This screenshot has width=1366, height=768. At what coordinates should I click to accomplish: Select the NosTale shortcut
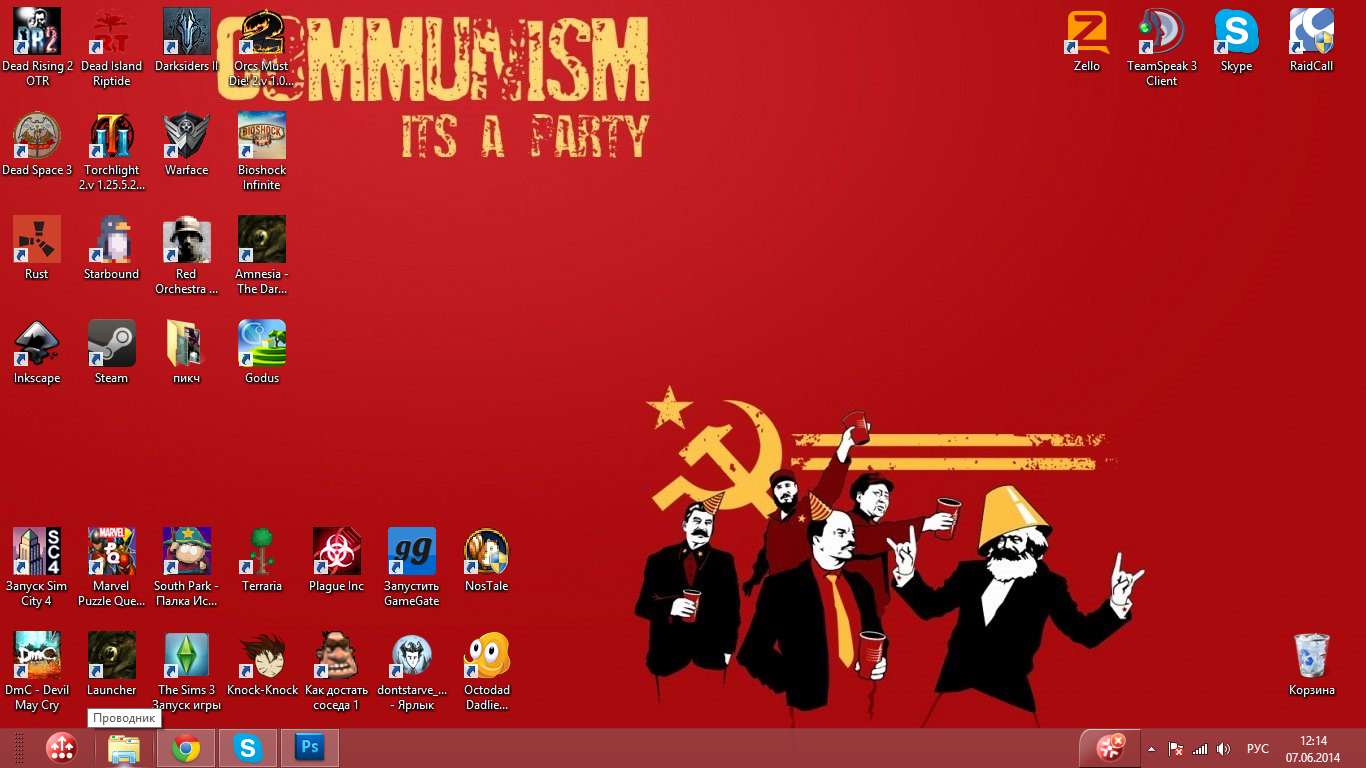pos(487,551)
